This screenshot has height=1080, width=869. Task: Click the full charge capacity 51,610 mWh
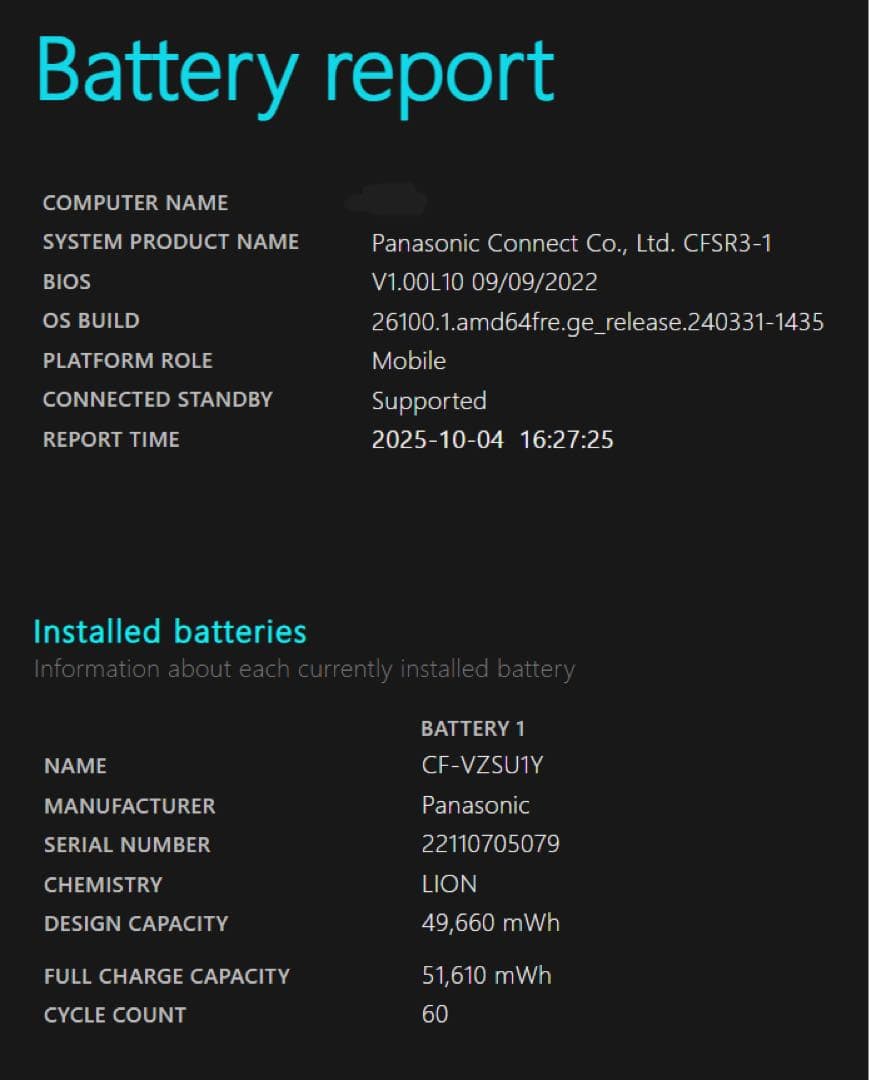pos(486,975)
